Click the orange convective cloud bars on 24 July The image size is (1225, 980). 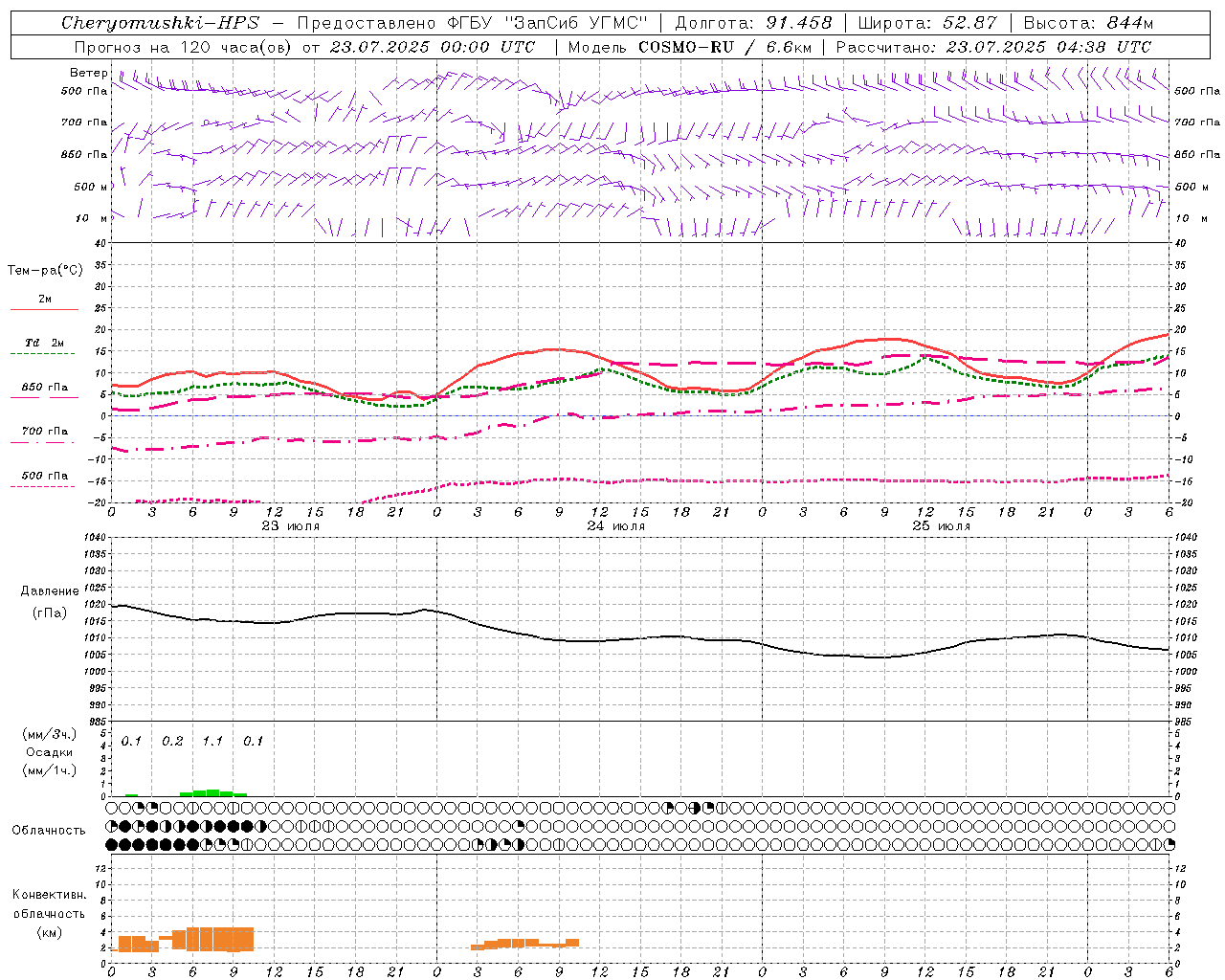point(525,944)
